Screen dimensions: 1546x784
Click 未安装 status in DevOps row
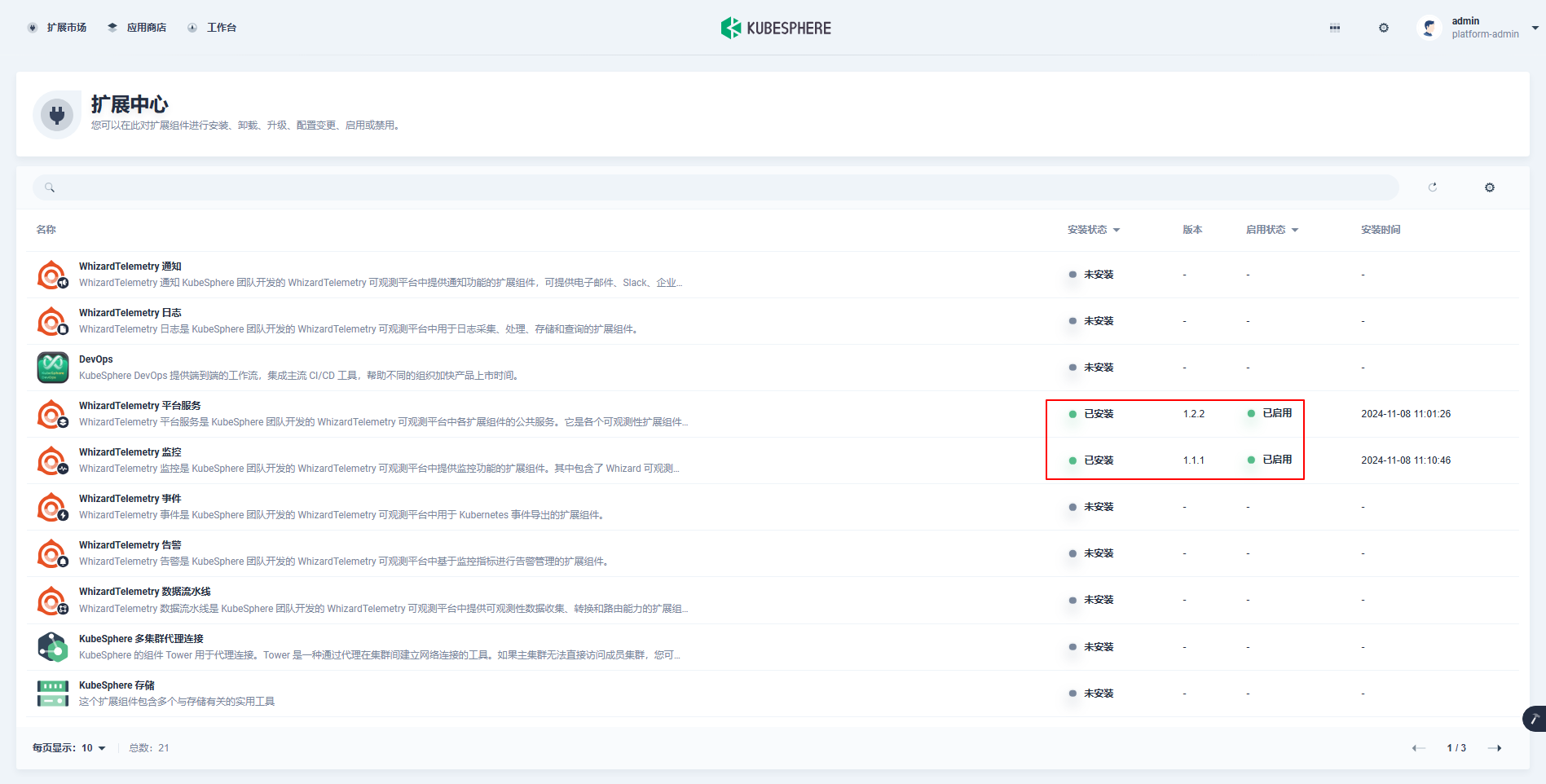click(1091, 368)
